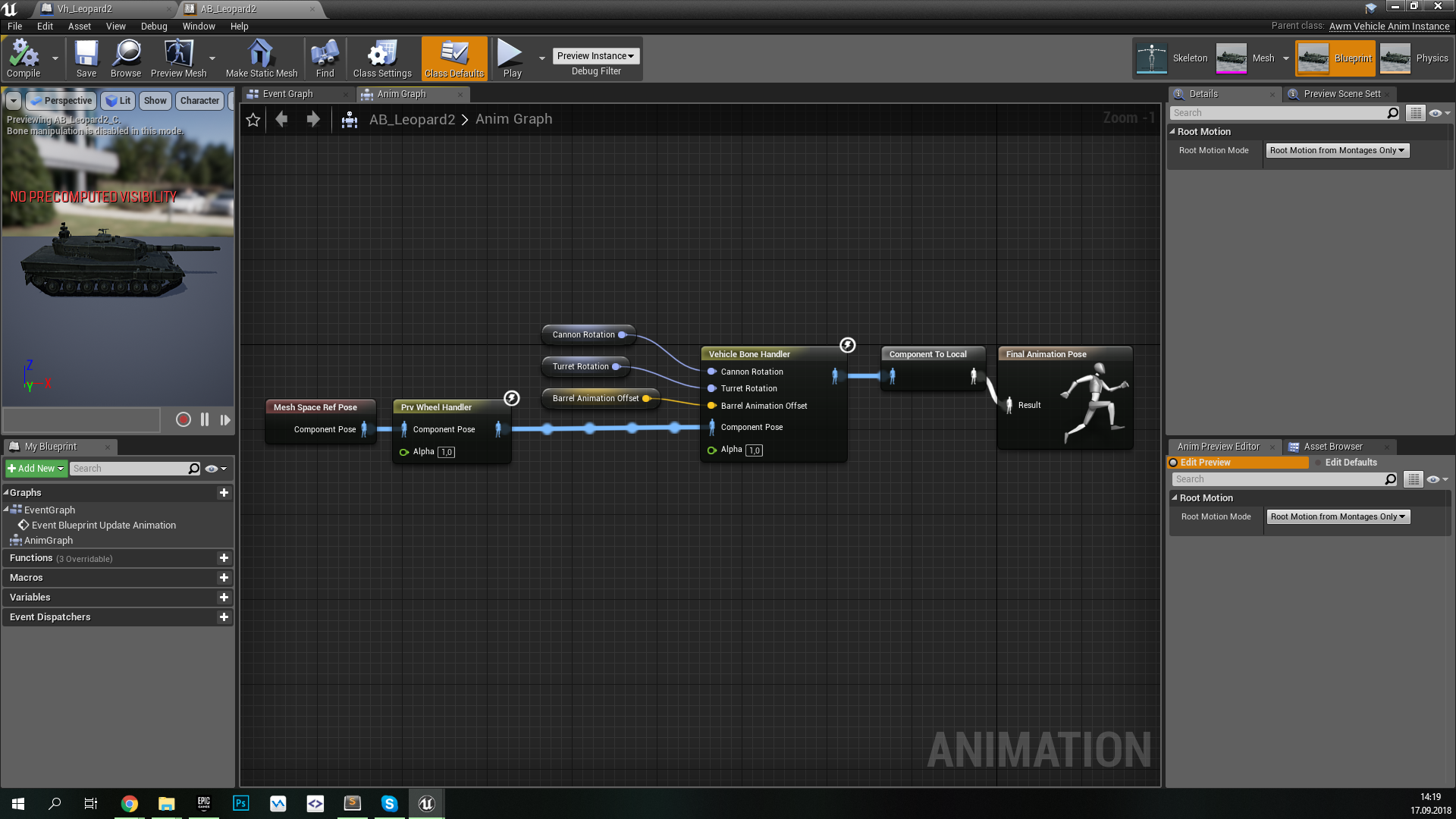Click record button in viewport

point(183,419)
